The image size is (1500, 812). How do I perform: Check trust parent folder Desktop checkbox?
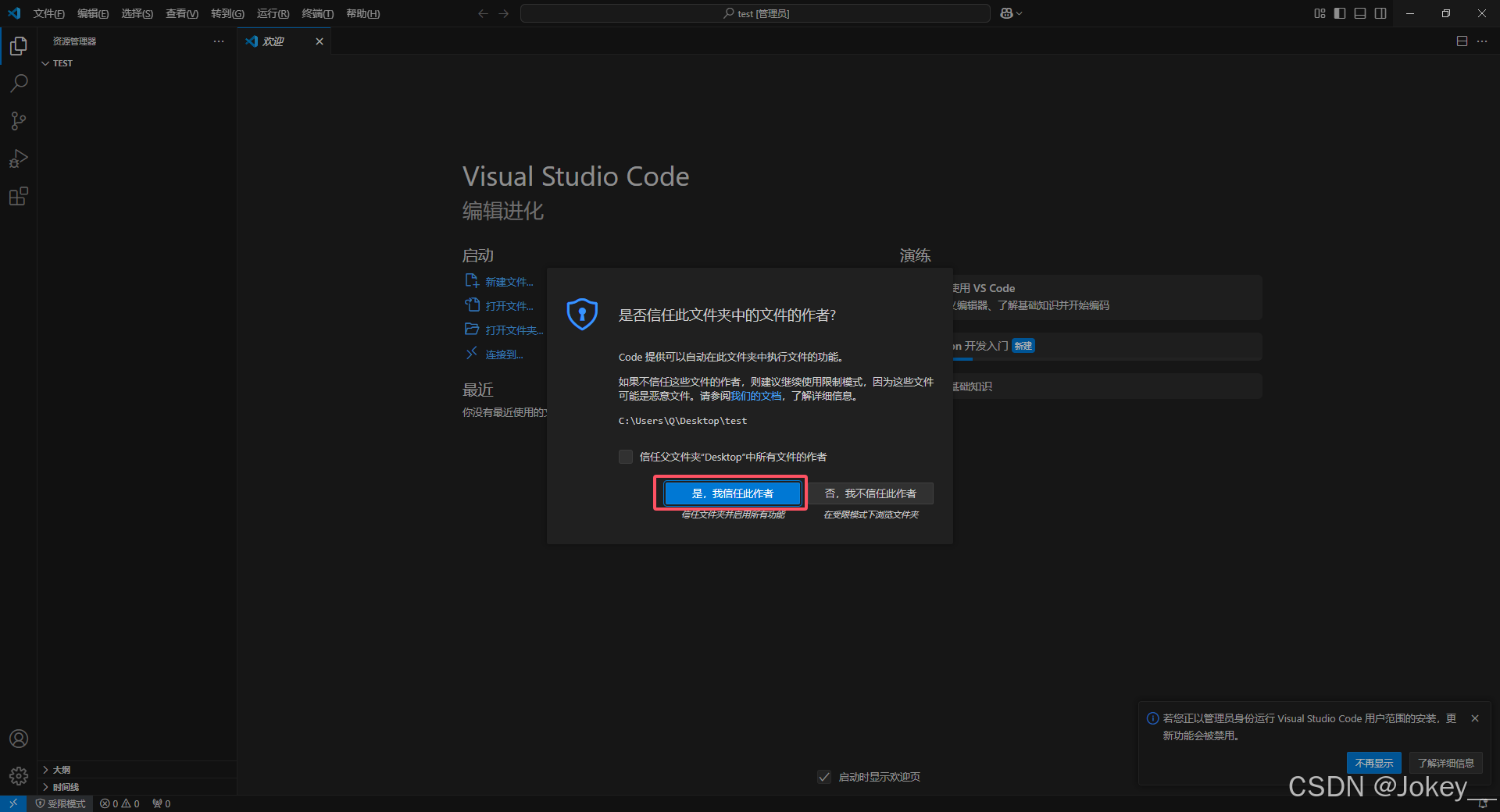(x=626, y=457)
